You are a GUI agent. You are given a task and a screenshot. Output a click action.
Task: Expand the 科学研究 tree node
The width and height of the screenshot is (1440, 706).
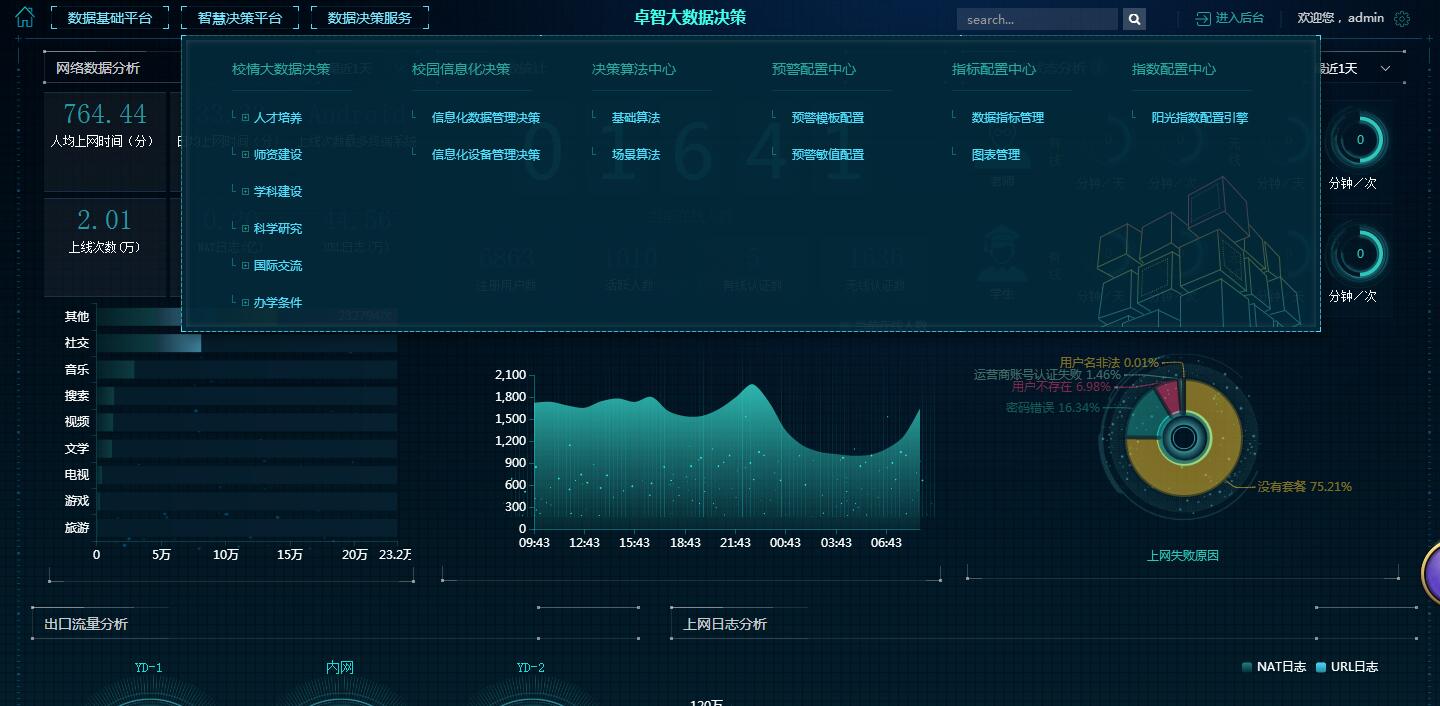click(x=245, y=229)
